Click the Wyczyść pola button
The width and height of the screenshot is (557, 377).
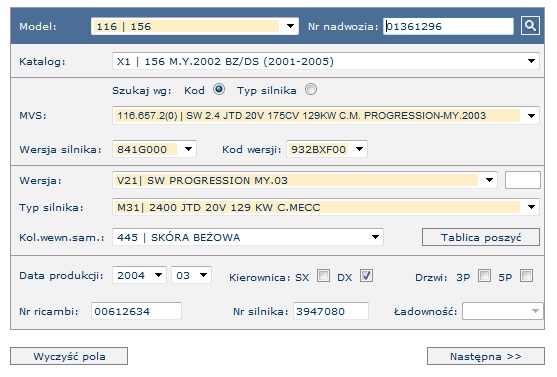[69, 356]
